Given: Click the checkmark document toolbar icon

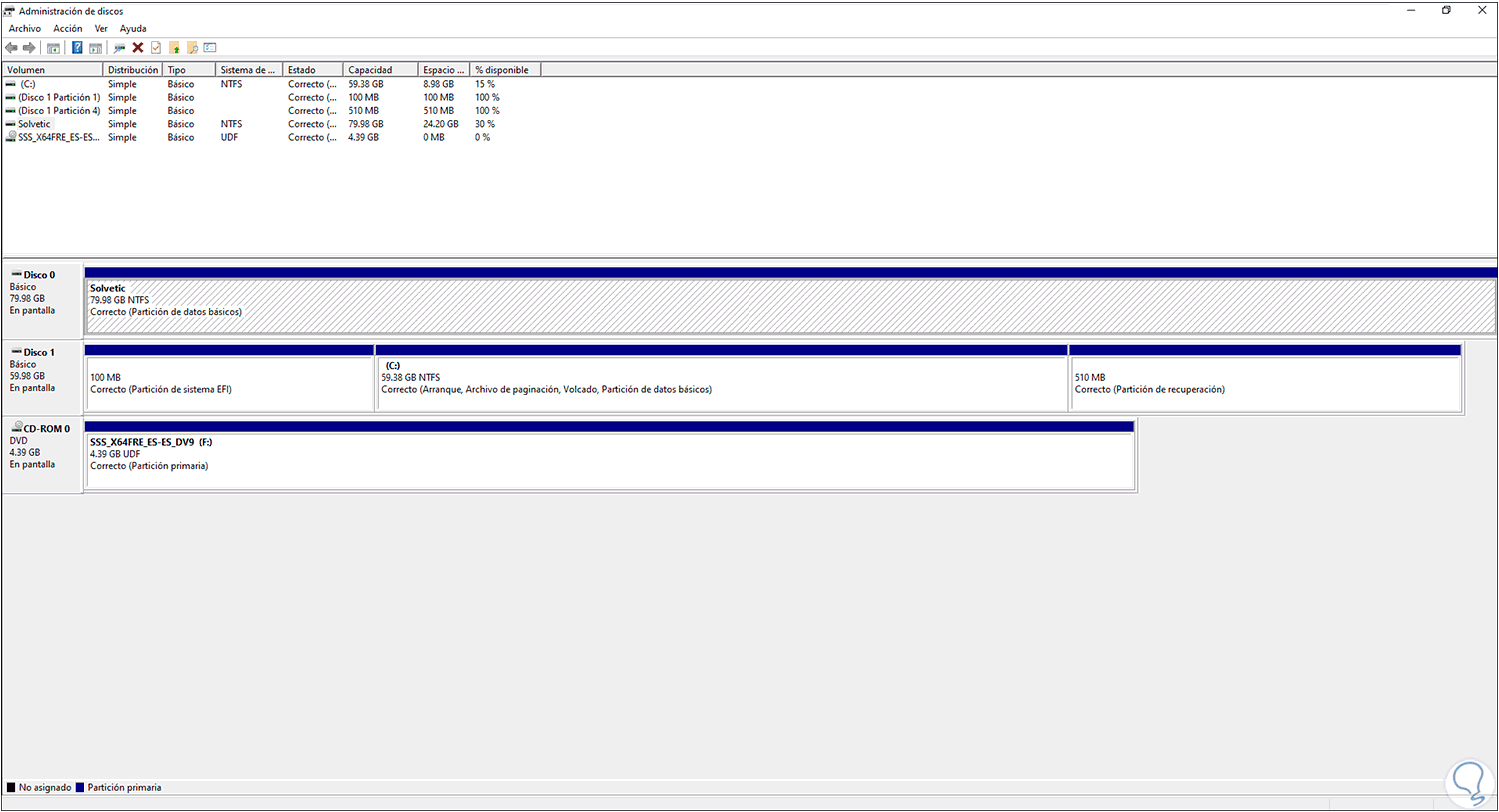Looking at the screenshot, I should [x=155, y=47].
